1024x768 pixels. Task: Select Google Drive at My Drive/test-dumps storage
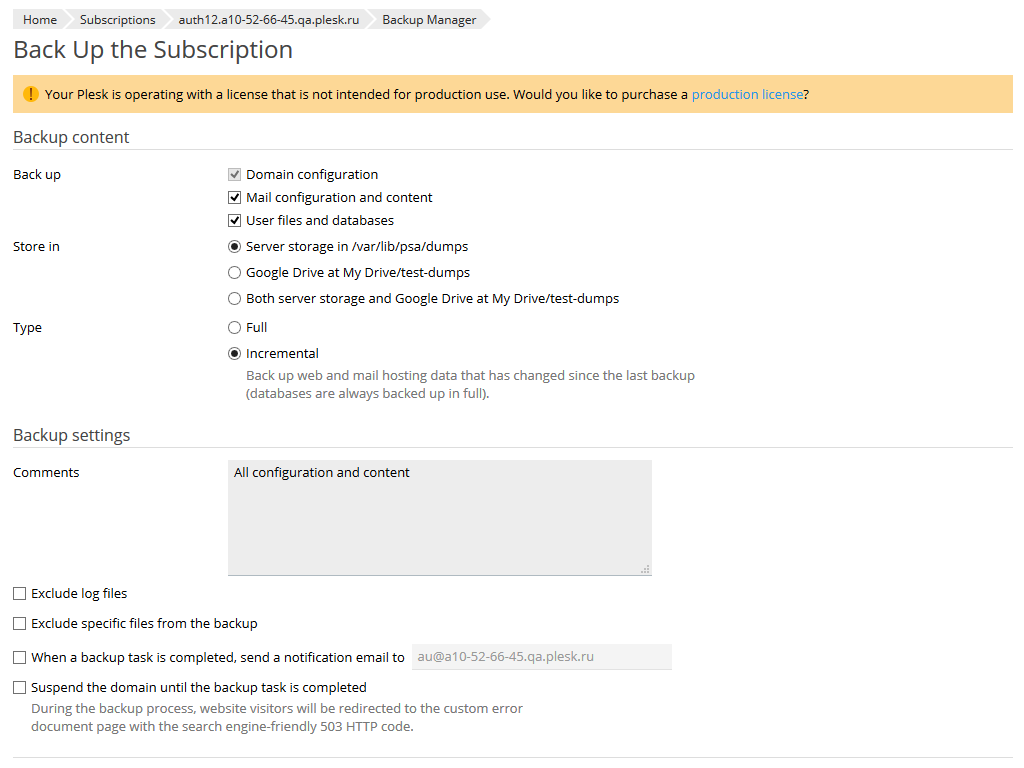(x=234, y=271)
